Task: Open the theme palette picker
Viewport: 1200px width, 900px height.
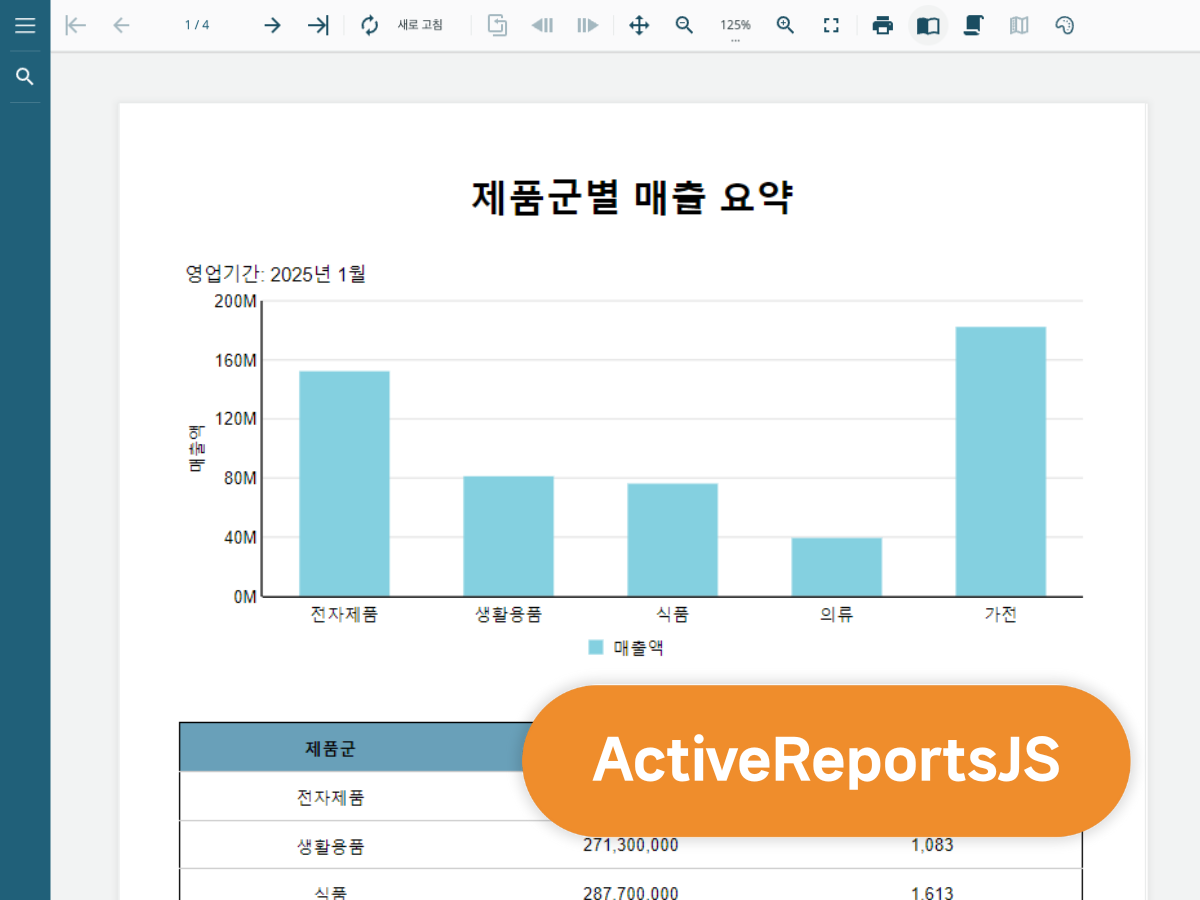Action: (1065, 26)
